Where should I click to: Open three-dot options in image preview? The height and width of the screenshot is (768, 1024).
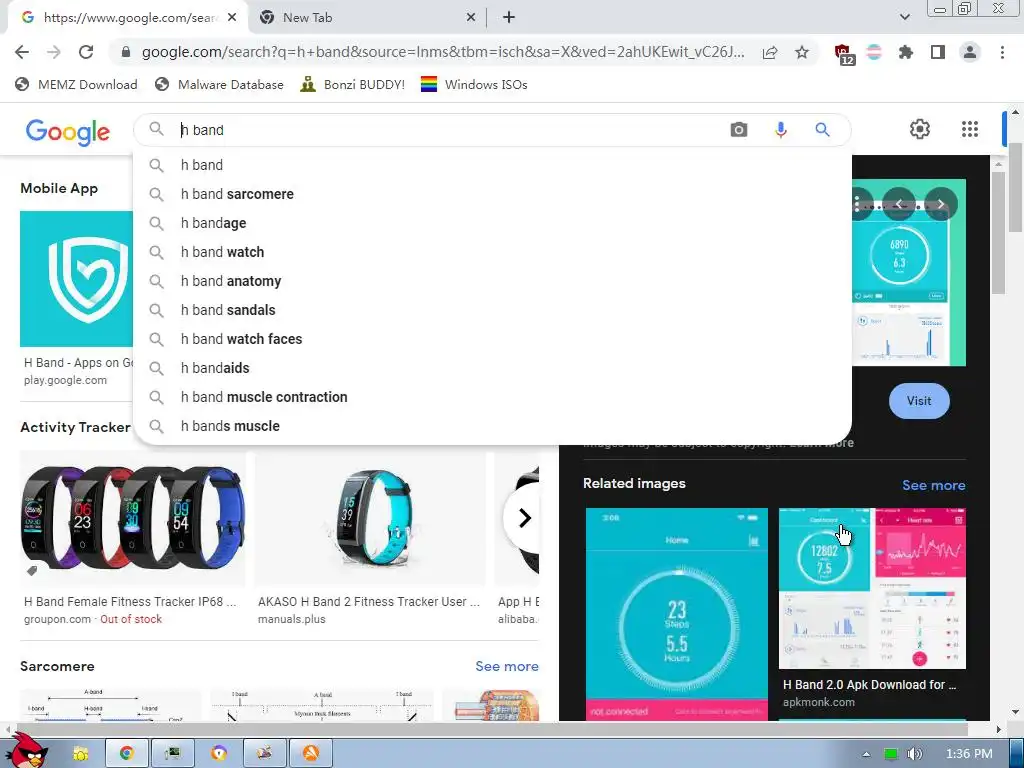click(858, 204)
